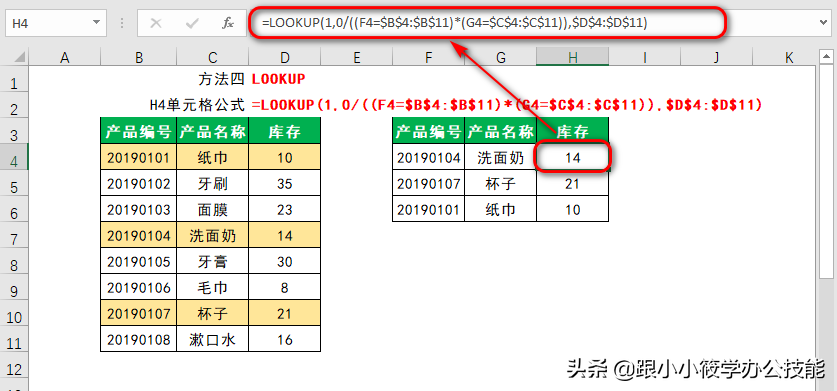This screenshot has height=391, width=837.
Task: Click cell with 20190102
Action: point(139,183)
